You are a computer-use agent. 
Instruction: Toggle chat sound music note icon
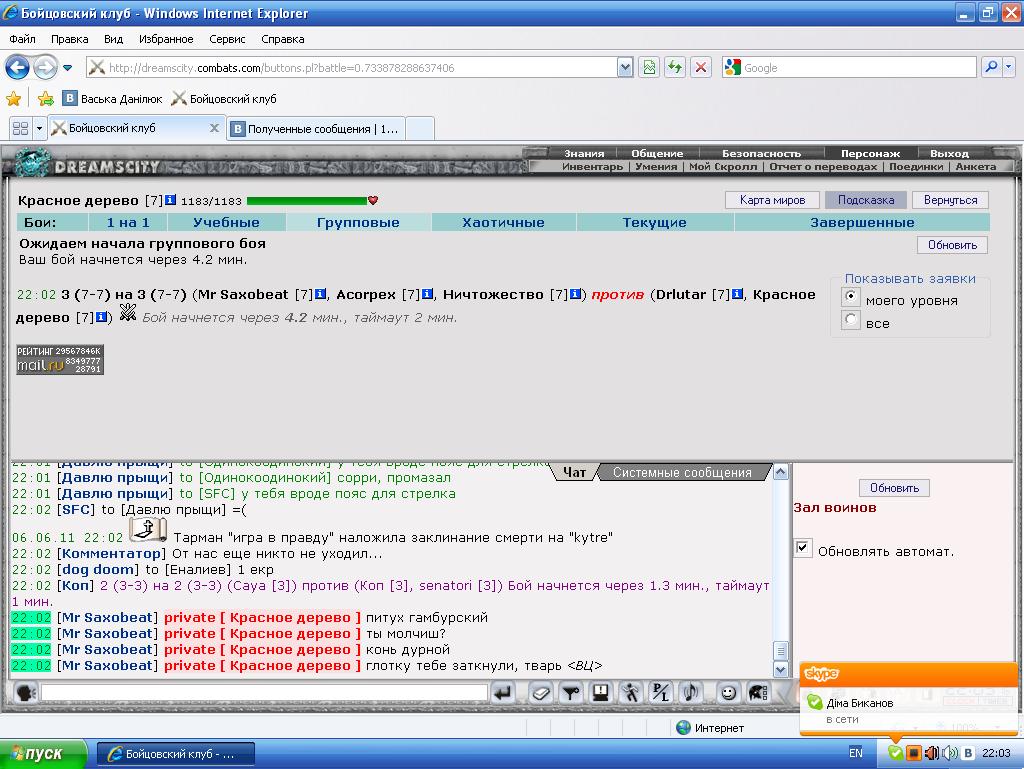click(x=691, y=692)
